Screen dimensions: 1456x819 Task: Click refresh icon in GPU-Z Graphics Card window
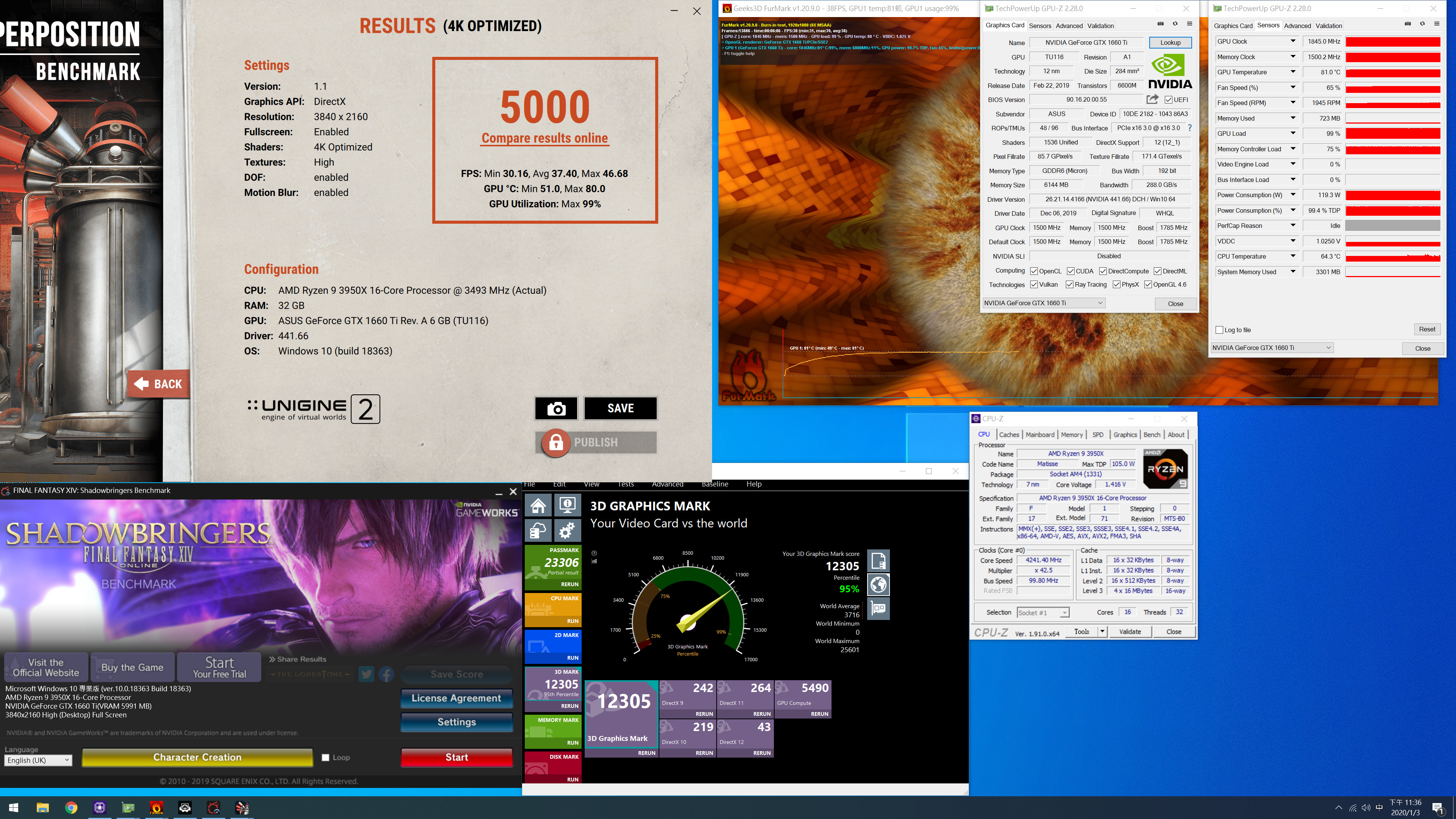[x=1175, y=24]
